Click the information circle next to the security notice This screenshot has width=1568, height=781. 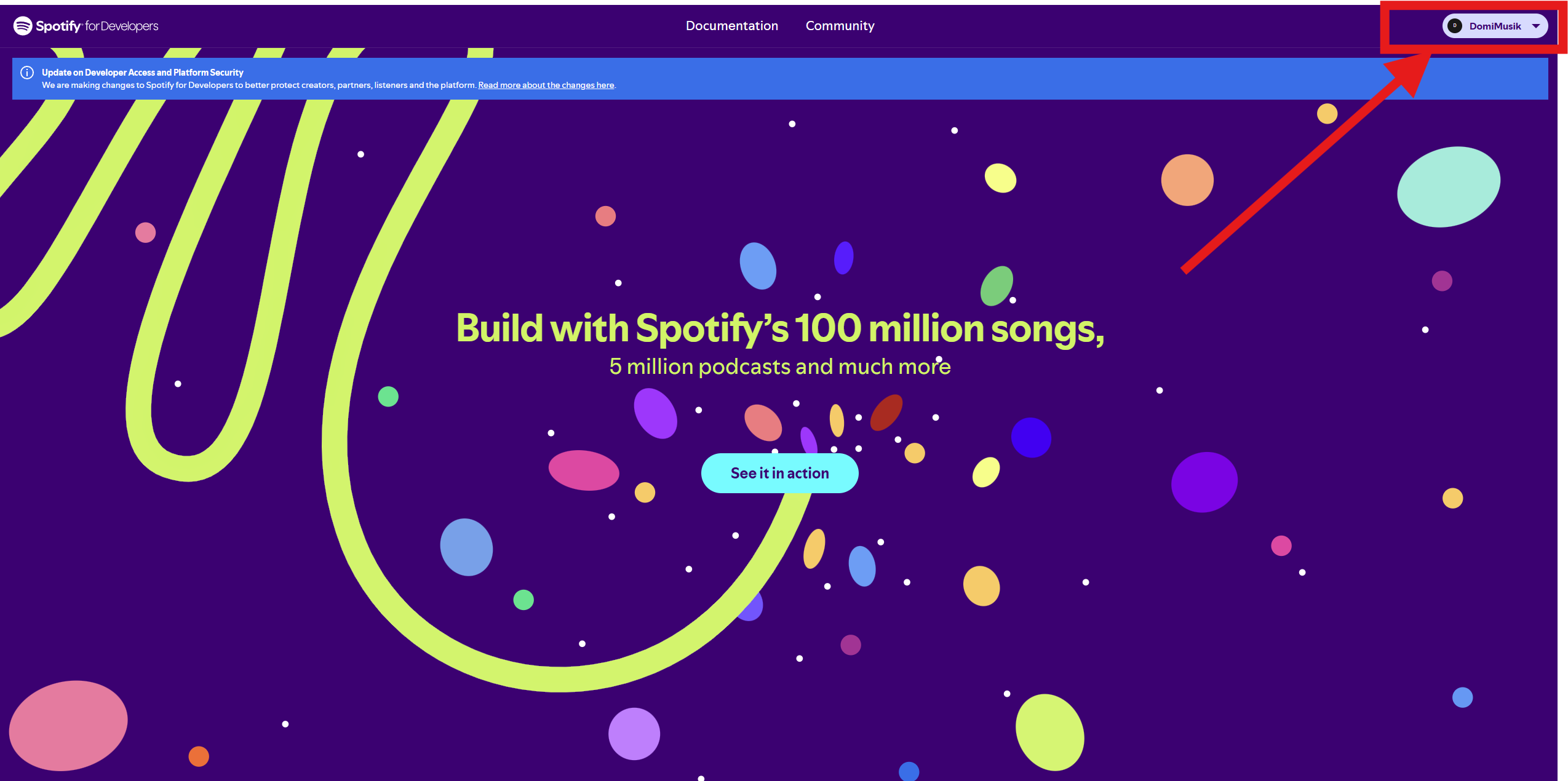[27, 73]
